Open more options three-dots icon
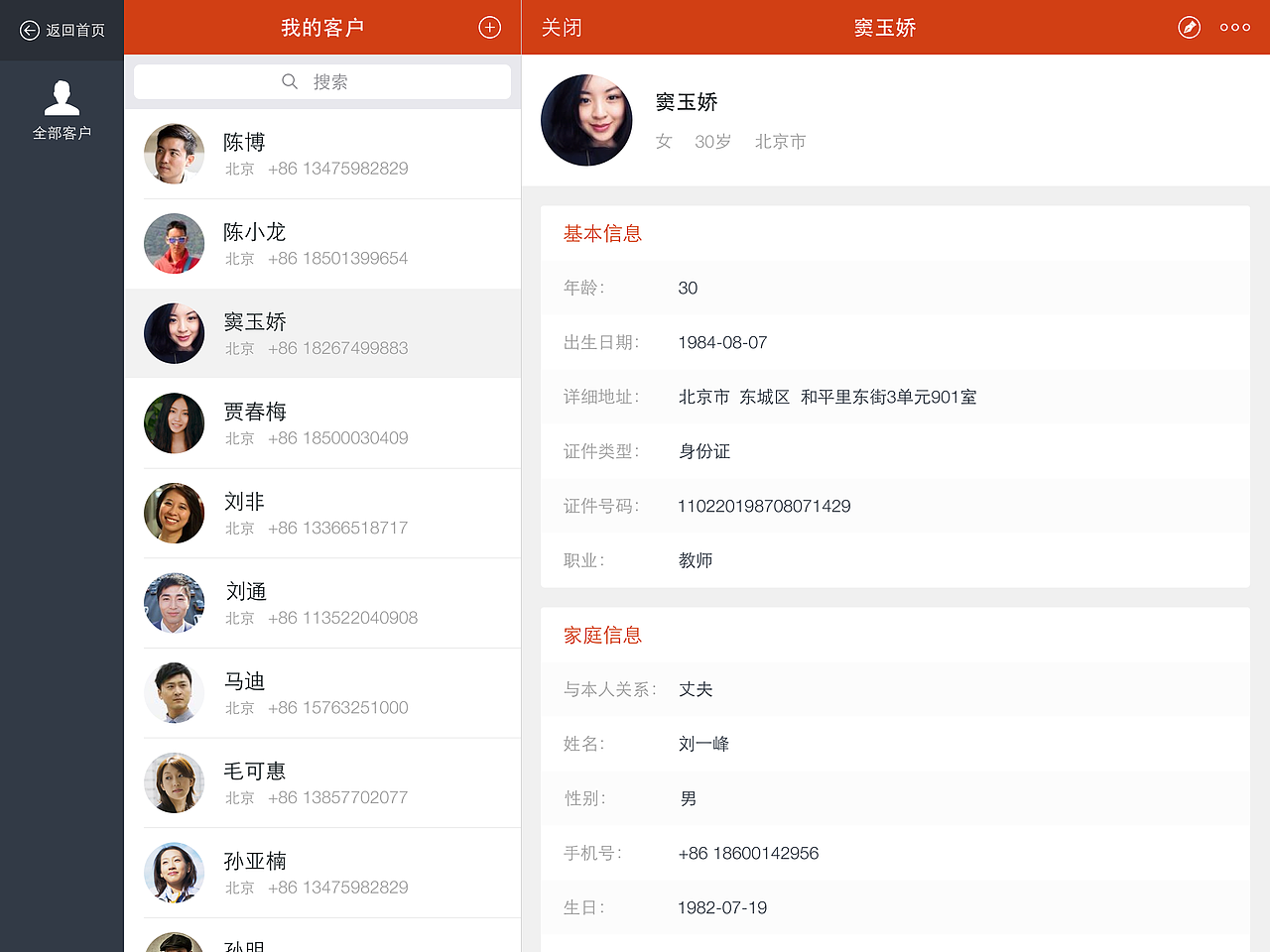1270x952 pixels. [x=1235, y=28]
